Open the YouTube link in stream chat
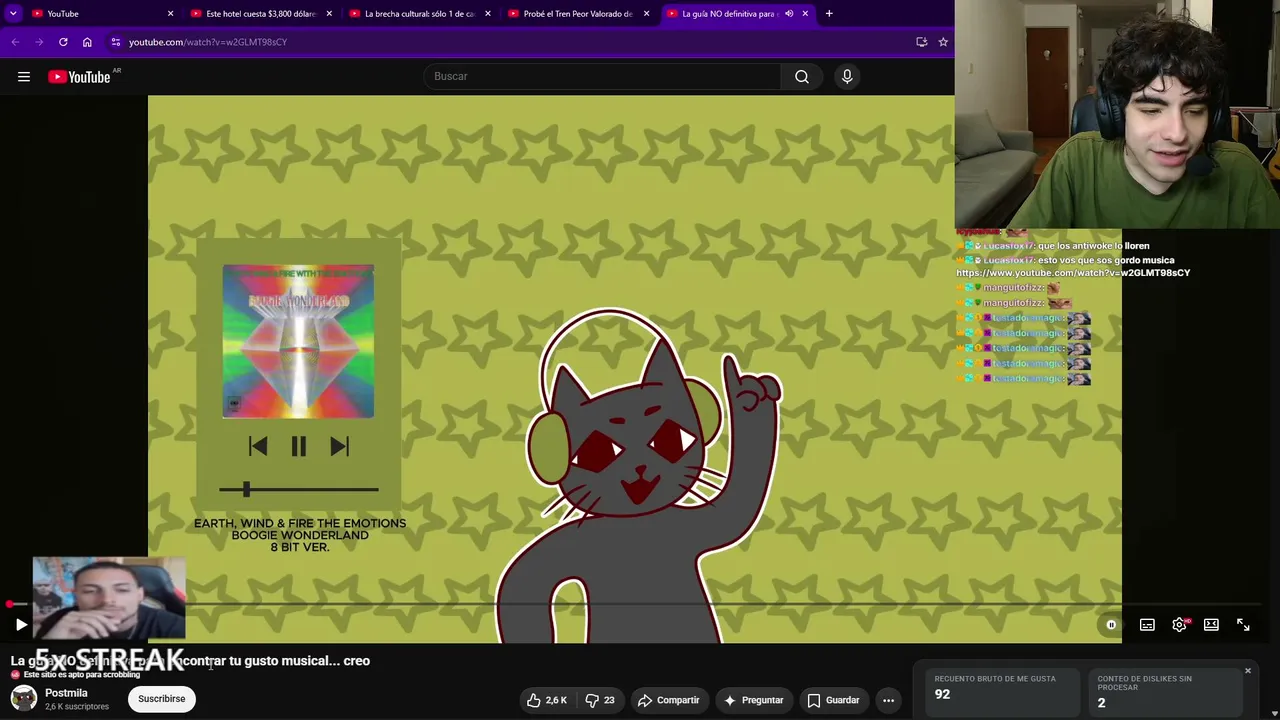Screen dimensions: 1280x720 coord(1073,273)
